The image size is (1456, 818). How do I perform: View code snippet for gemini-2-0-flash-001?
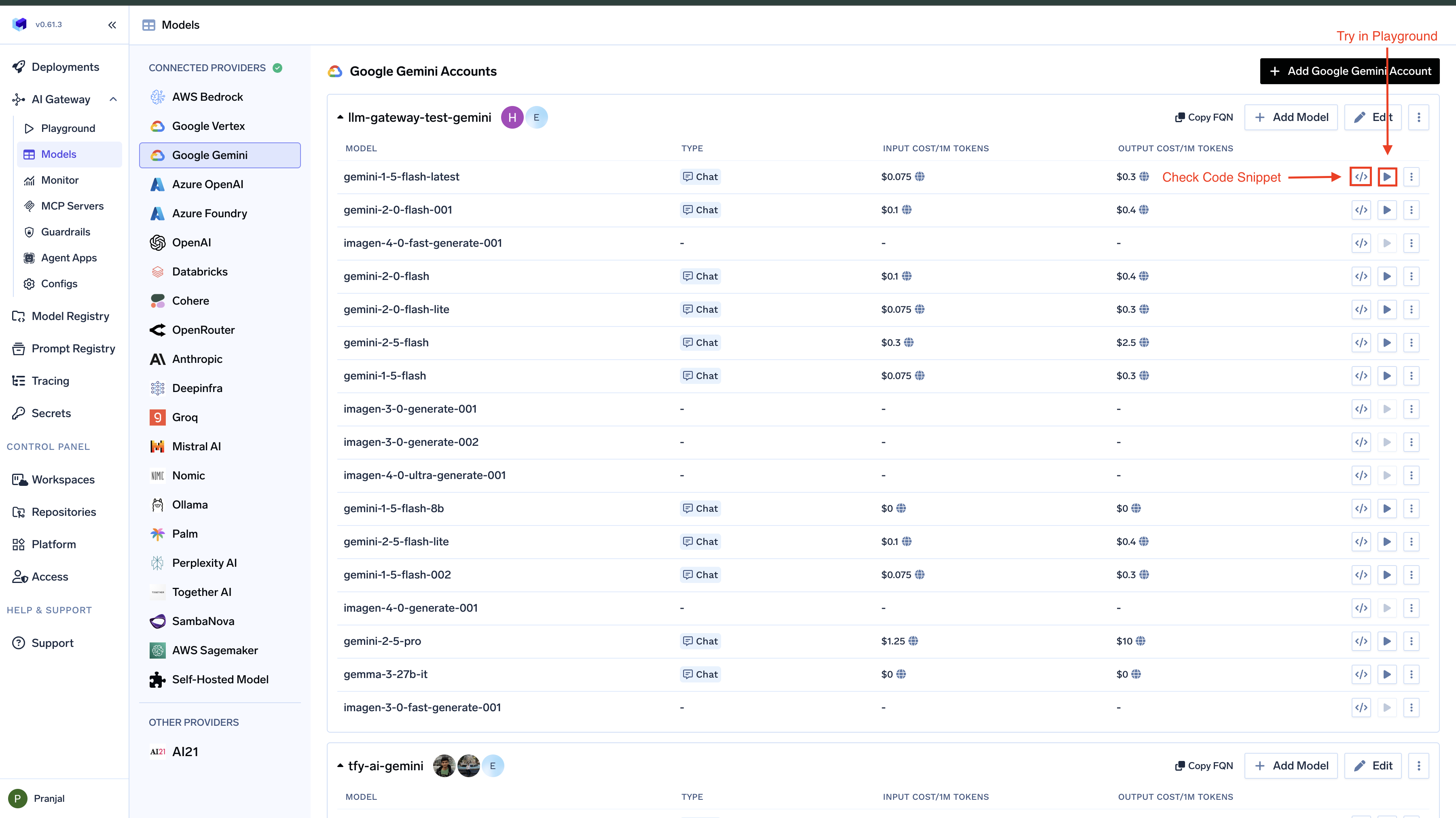1361,210
